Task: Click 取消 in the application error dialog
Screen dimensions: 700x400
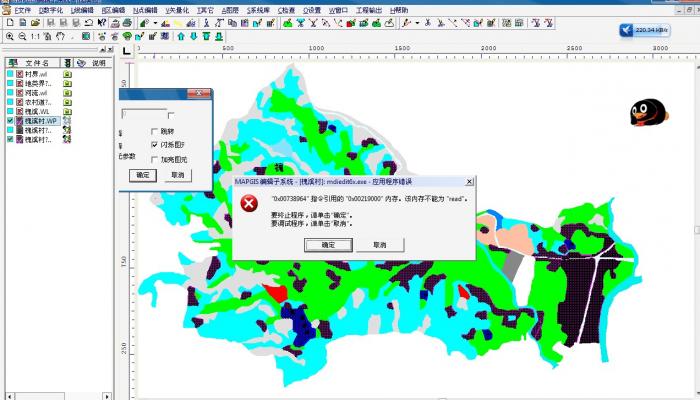Action: click(x=380, y=244)
